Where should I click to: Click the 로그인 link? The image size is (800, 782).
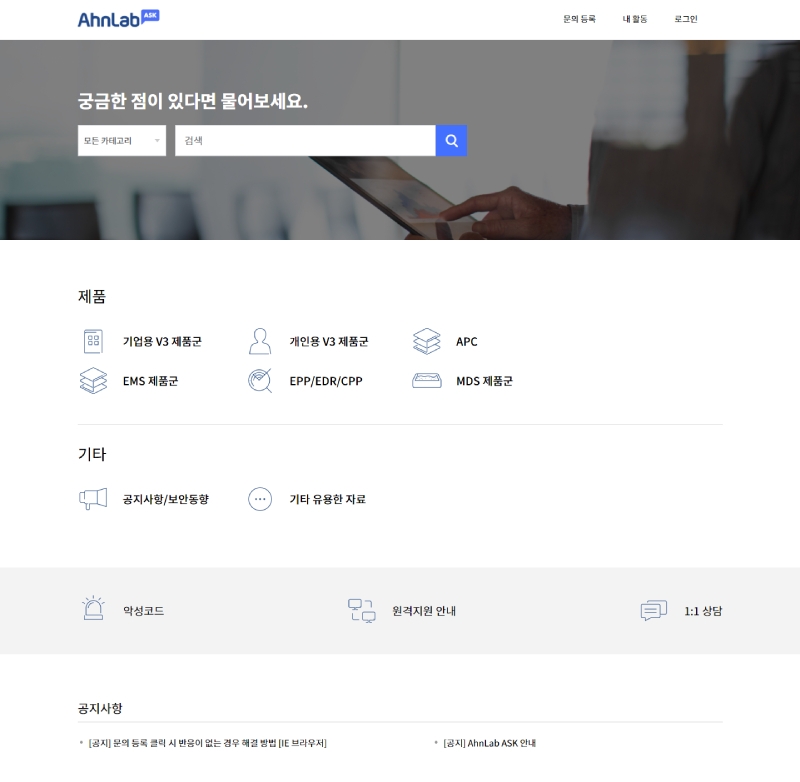click(x=684, y=19)
